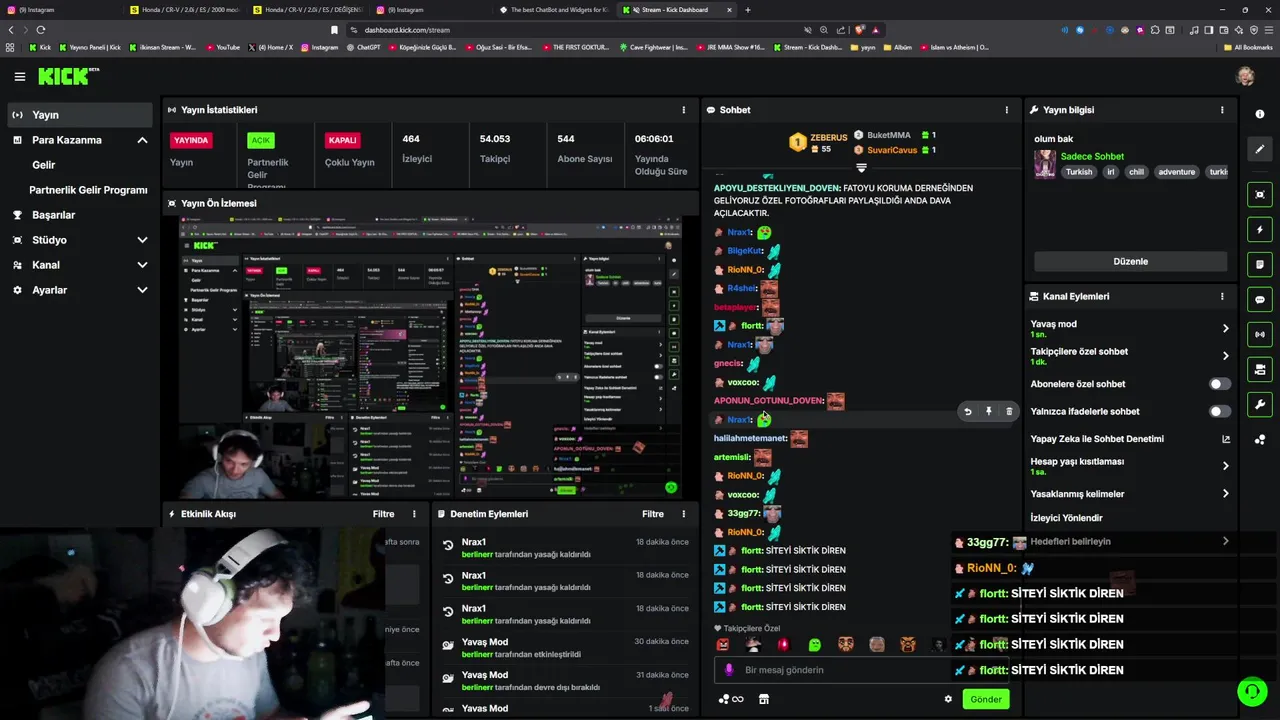
Task: Open Sohbet panel options menu
Action: [x=1007, y=110]
